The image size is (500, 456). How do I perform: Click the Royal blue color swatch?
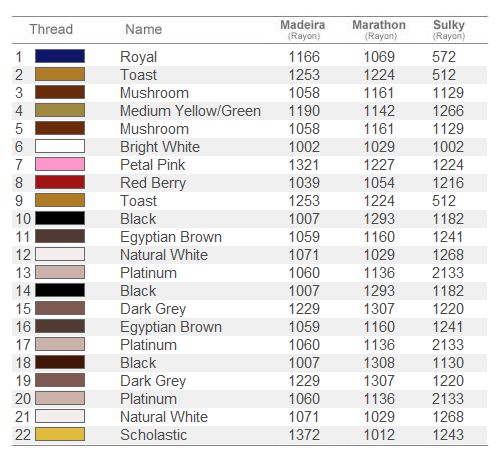pos(60,56)
